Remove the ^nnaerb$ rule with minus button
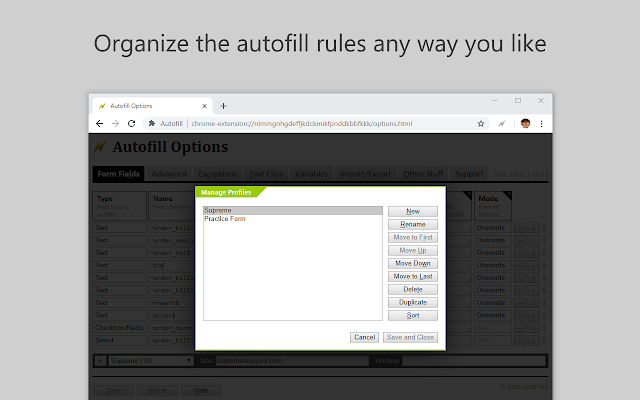The width and height of the screenshot is (640, 400). pos(520,303)
